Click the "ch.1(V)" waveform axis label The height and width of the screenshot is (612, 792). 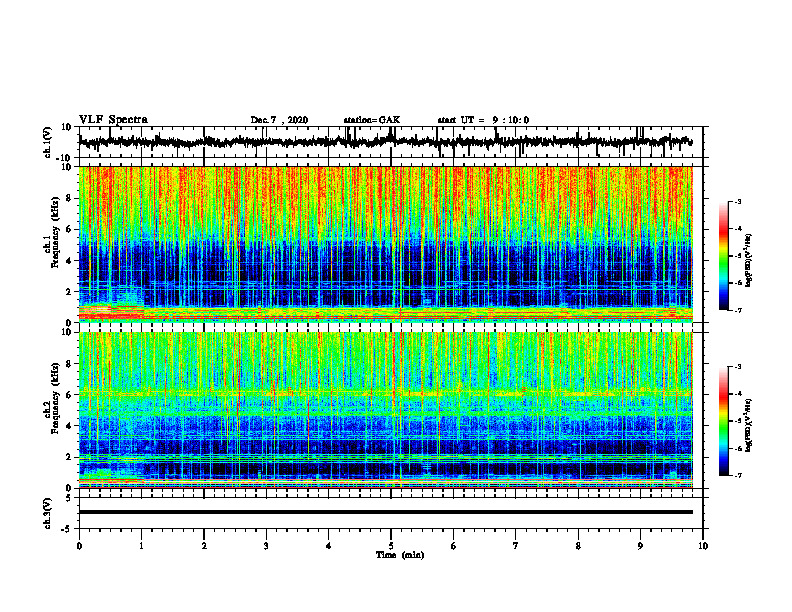point(47,142)
